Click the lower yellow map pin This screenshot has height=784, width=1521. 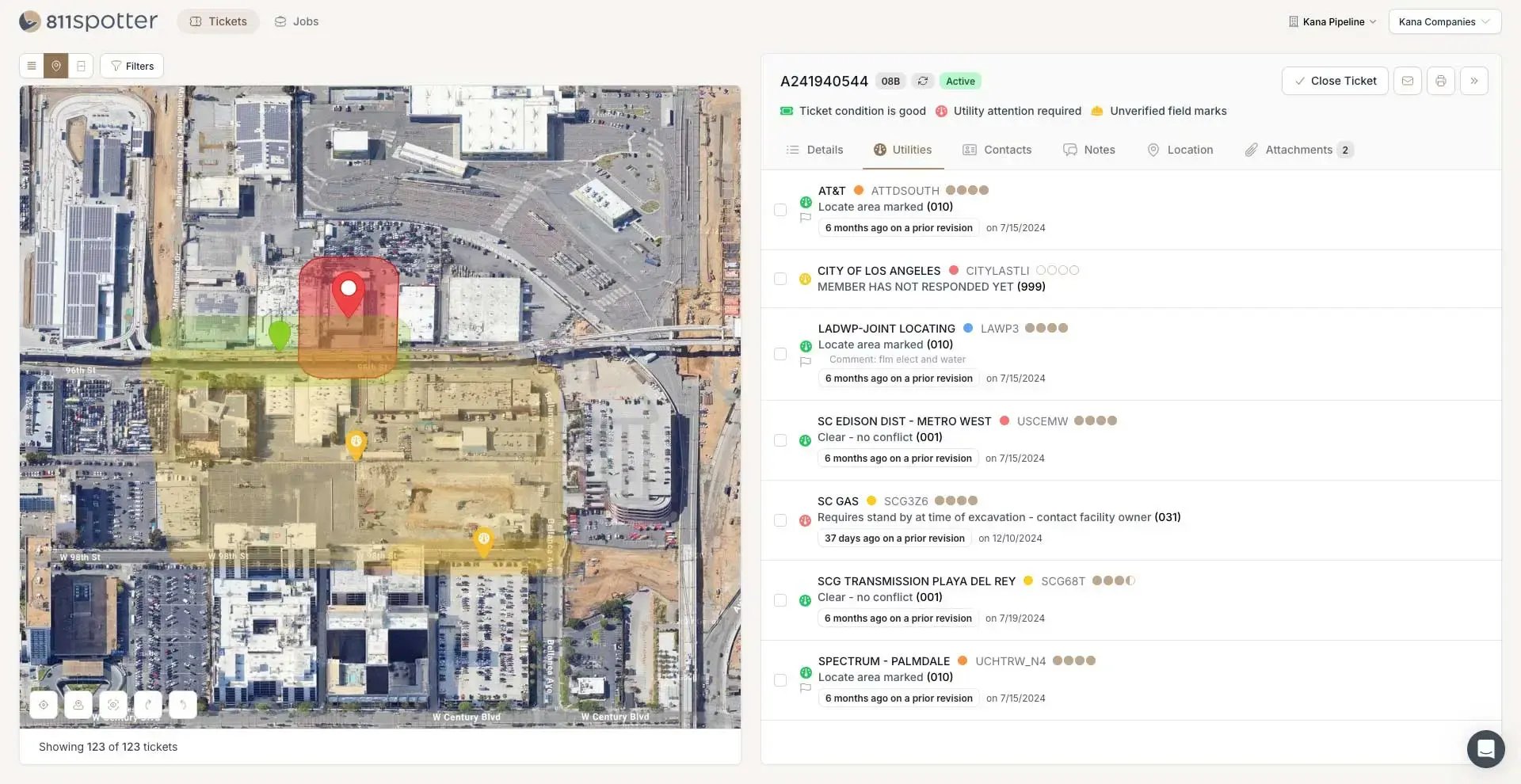coord(483,542)
